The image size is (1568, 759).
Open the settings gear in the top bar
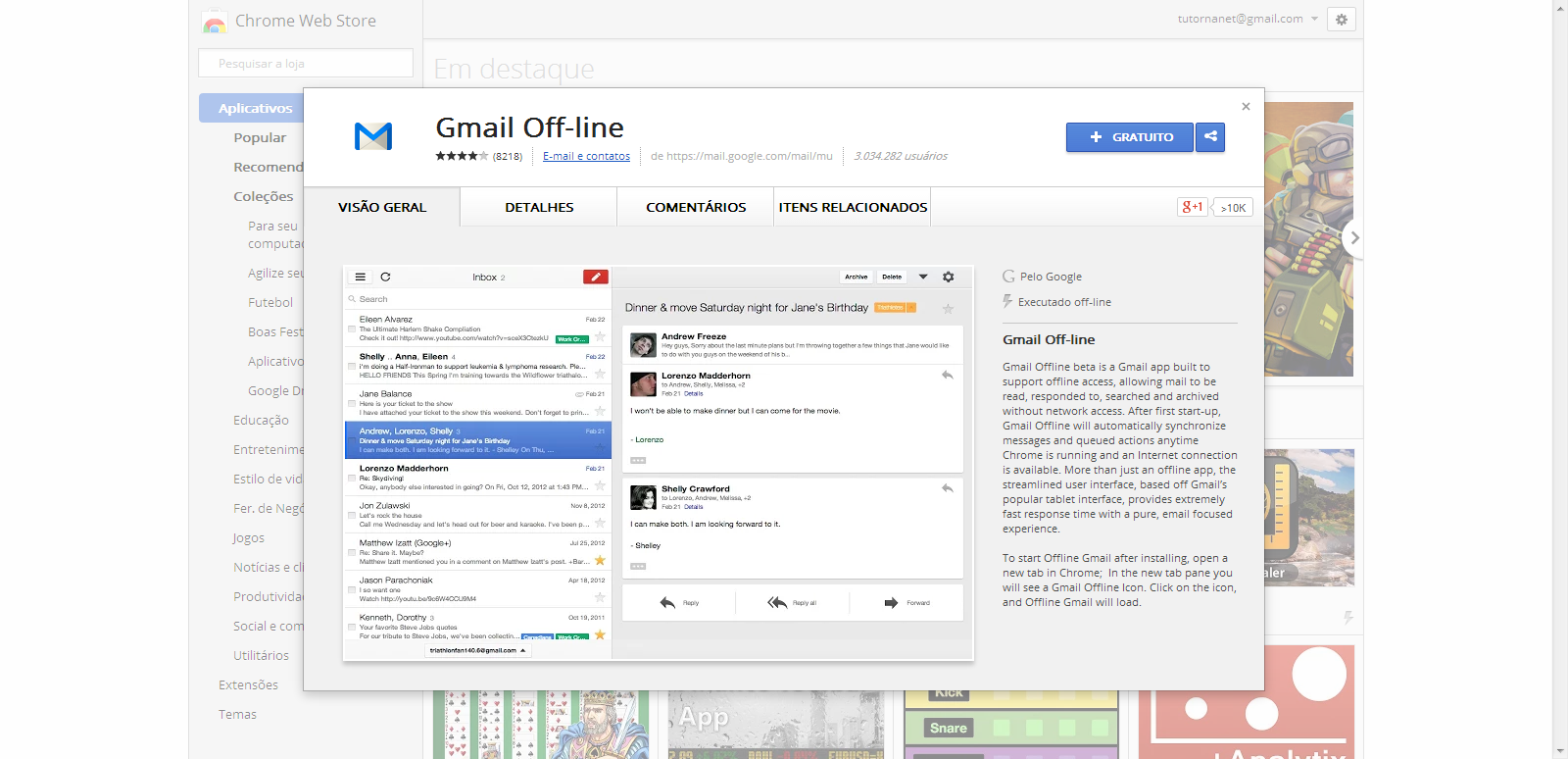click(x=1342, y=19)
